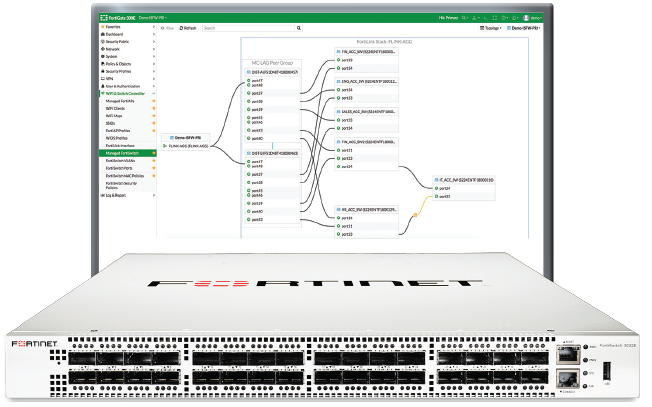Toggle favorite star for Managed FortiSwitch
The width and height of the screenshot is (652, 407).
[x=153, y=153]
